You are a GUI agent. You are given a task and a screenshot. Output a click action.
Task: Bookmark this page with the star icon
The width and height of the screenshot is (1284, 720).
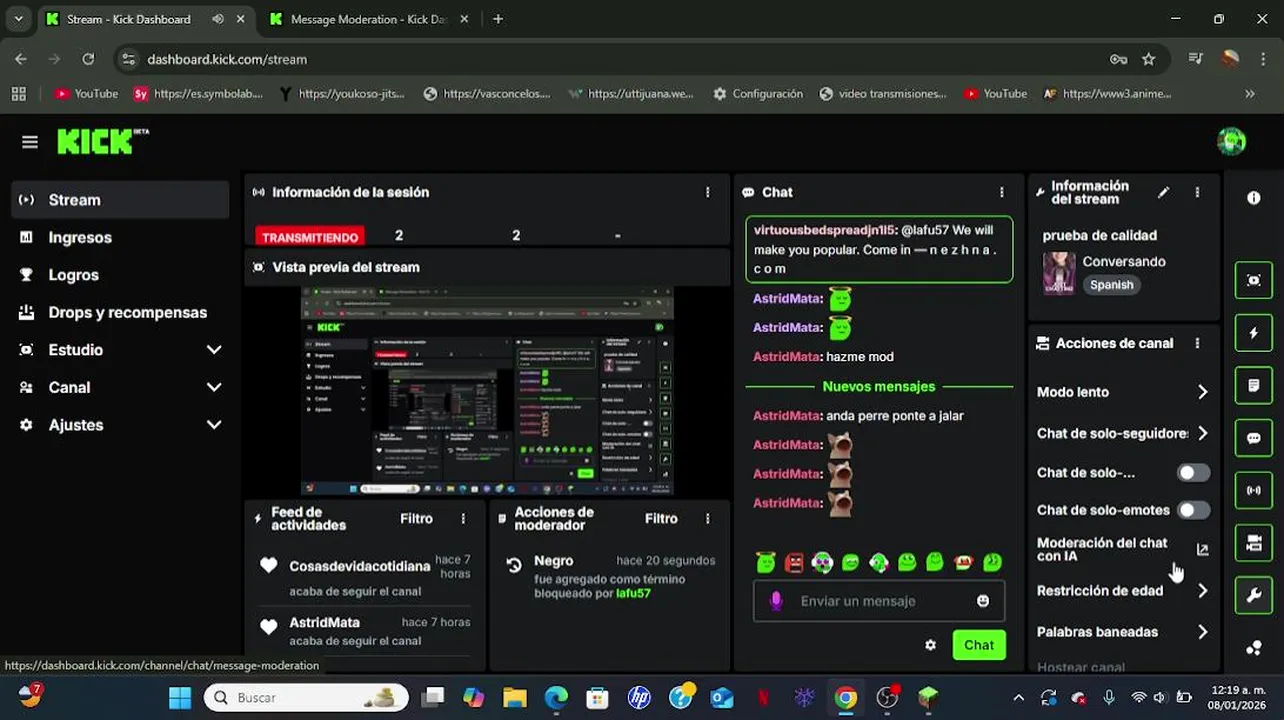click(x=1148, y=59)
